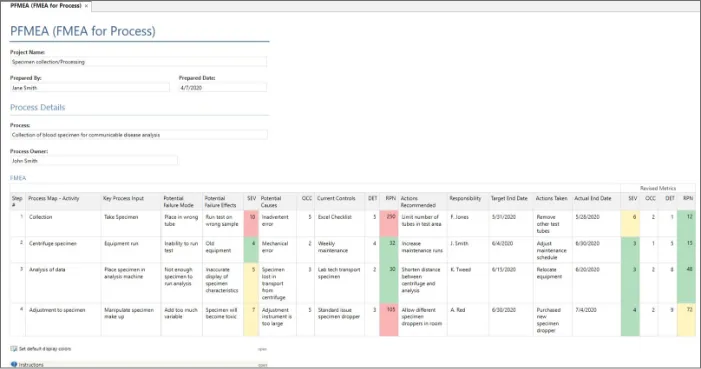Image resolution: width=701 pixels, height=369 pixels.
Task: Click the Set default display colors icon
Action: [x=14, y=348]
